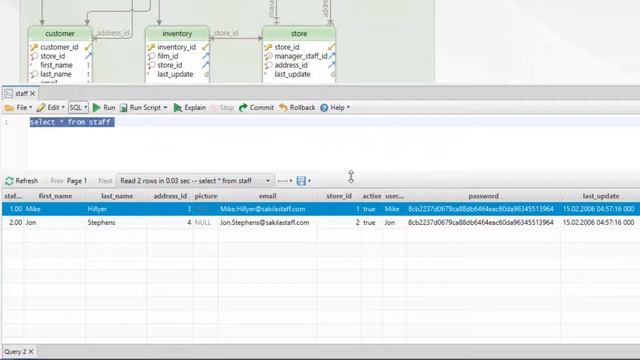Open the File menu
This screenshot has width=640, height=360.
pos(18,108)
